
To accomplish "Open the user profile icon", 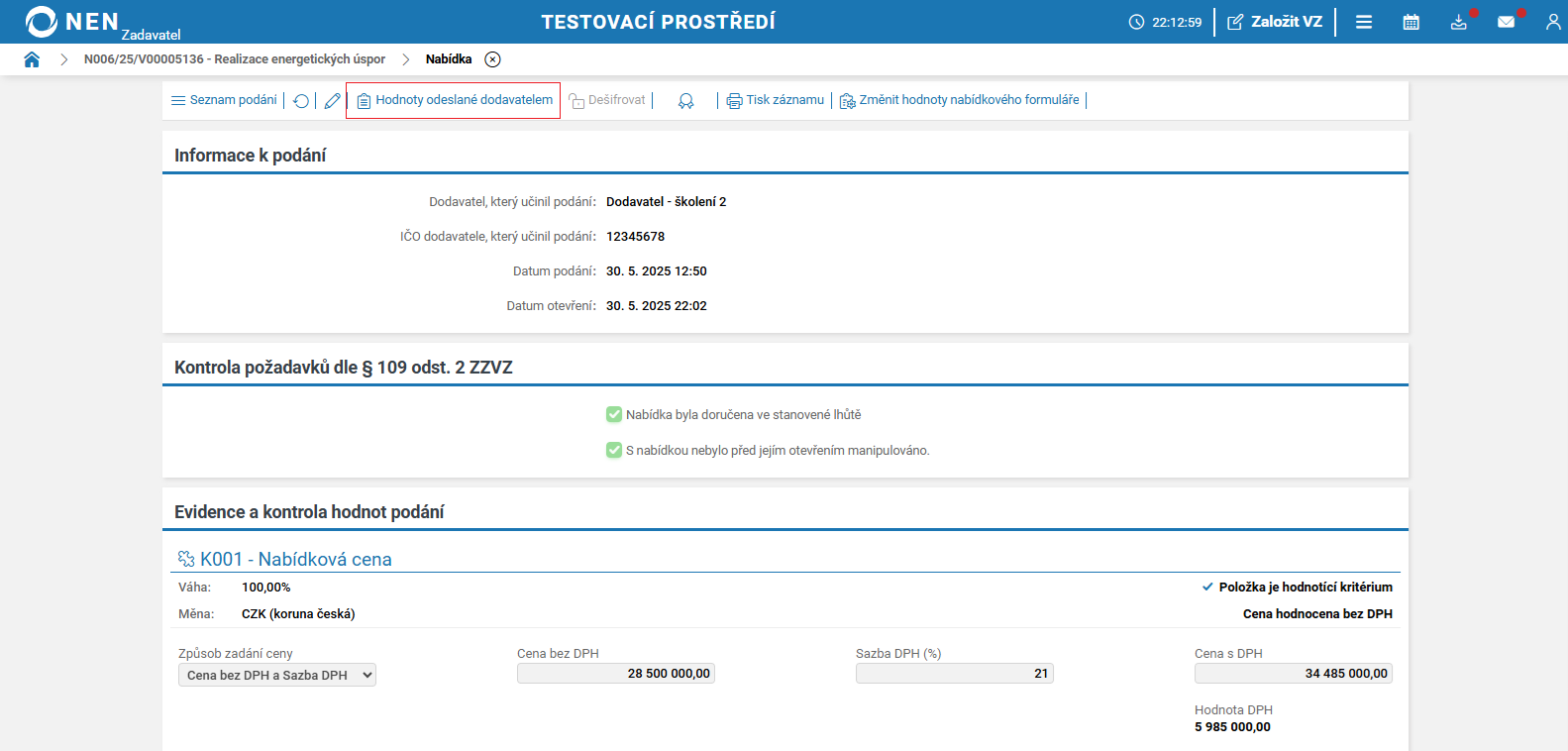I will click(x=1552, y=22).
